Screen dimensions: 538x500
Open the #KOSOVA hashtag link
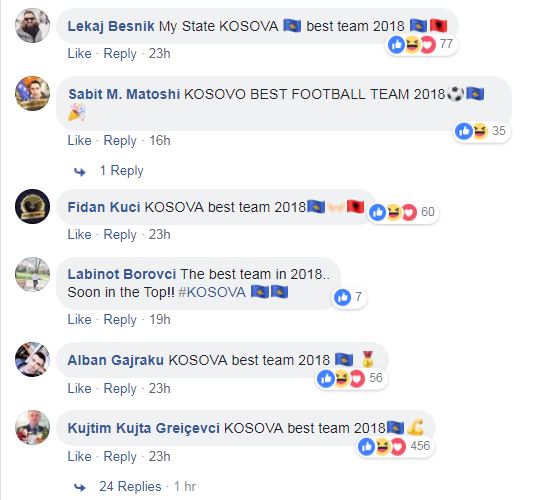click(212, 292)
